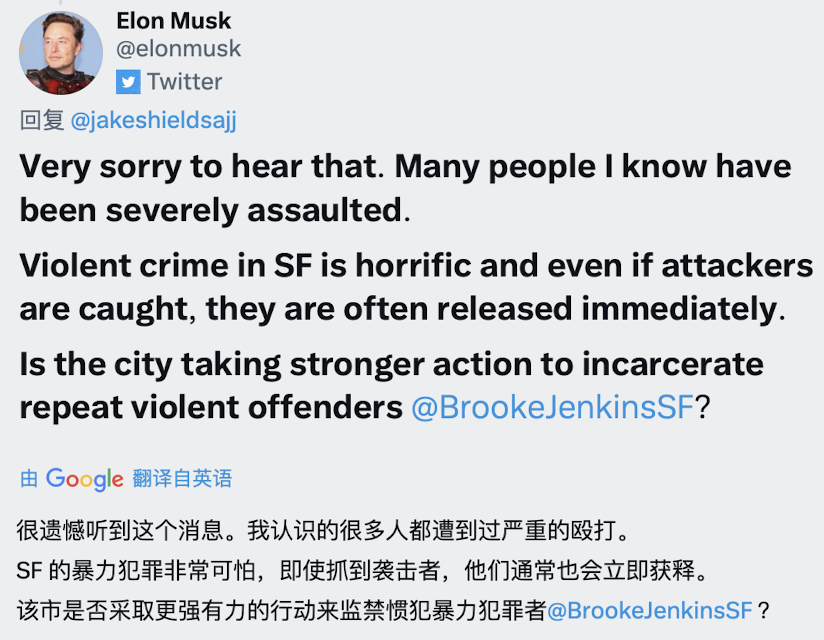
Task: Click the "回复" reply label
Action: (42, 121)
